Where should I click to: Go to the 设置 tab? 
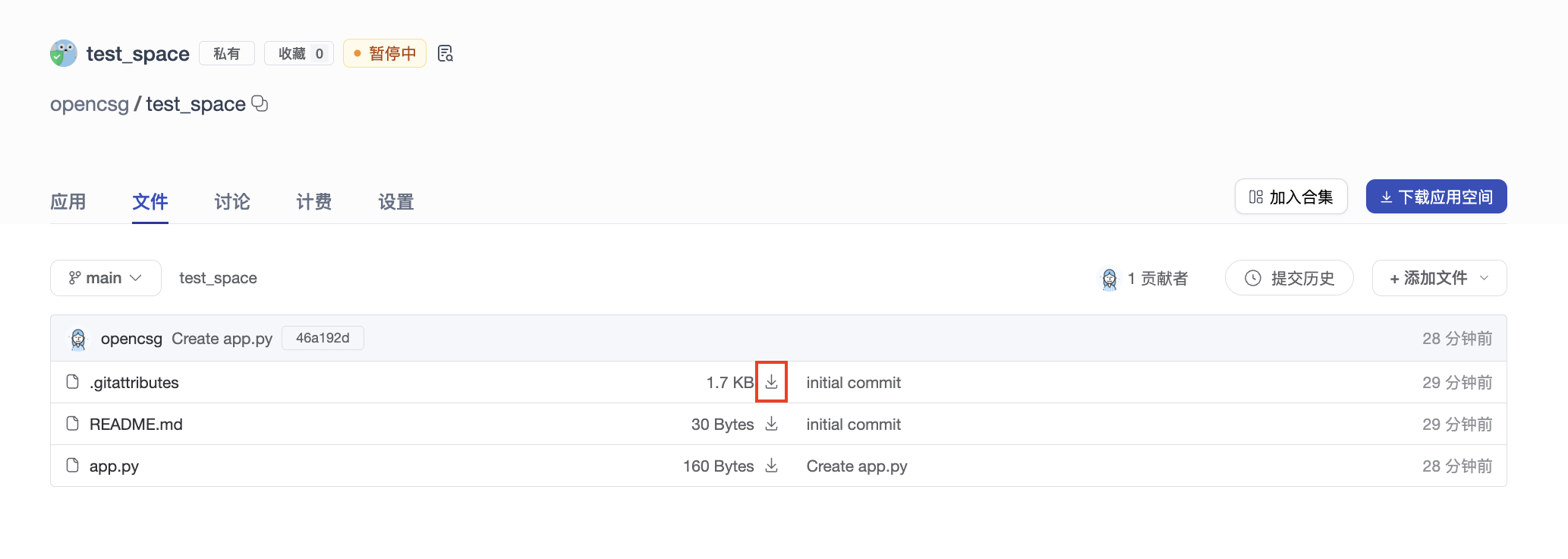coord(396,201)
